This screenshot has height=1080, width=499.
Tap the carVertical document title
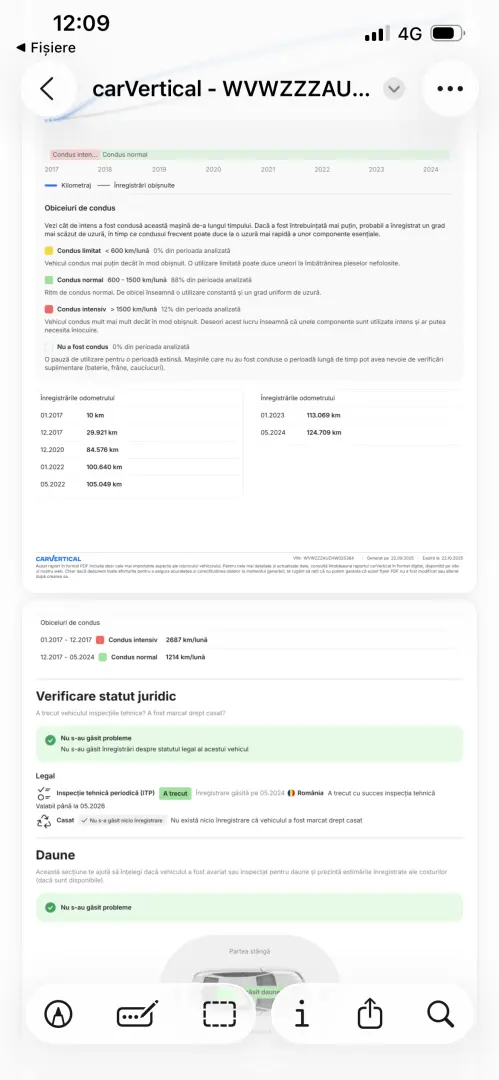pyautogui.click(x=231, y=89)
